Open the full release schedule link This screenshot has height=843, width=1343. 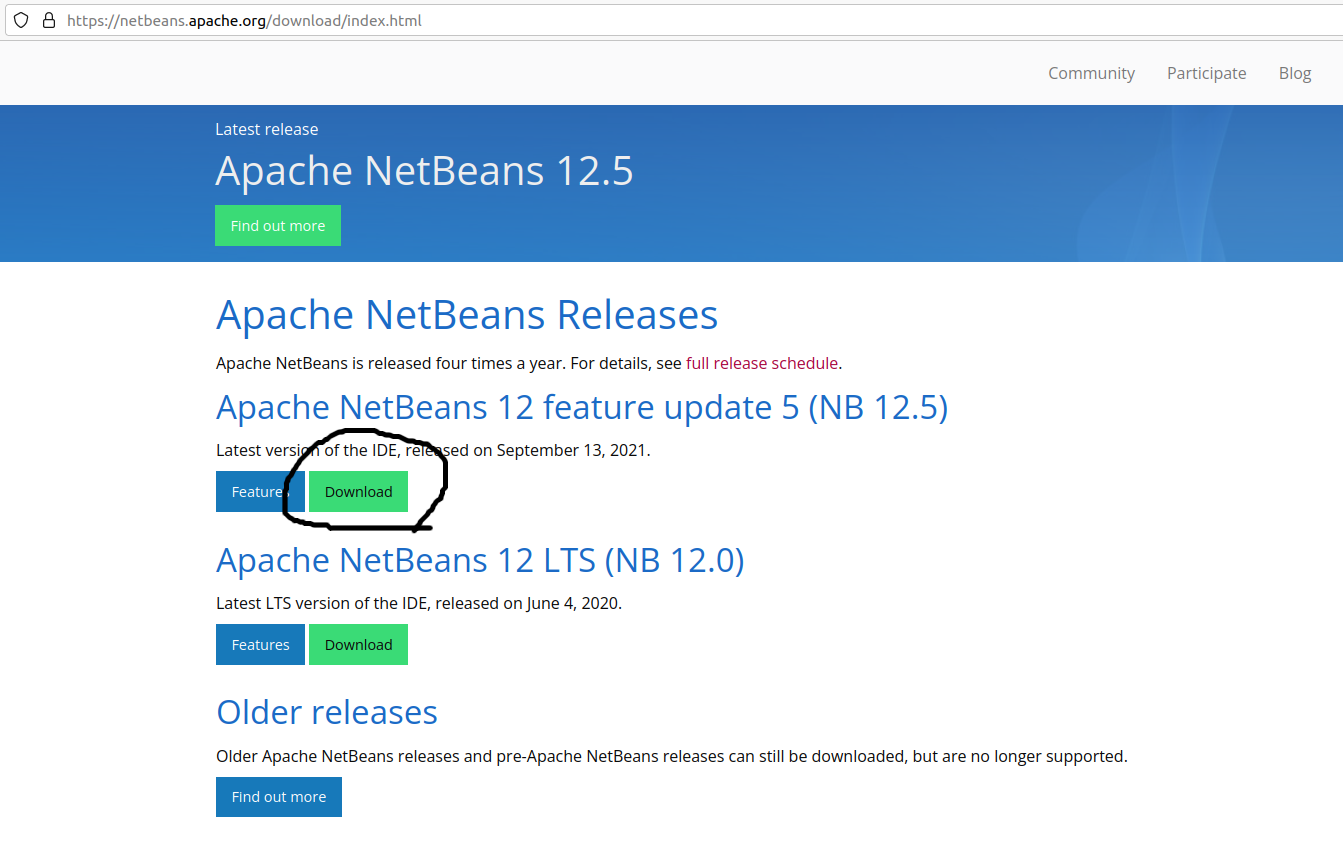(762, 363)
